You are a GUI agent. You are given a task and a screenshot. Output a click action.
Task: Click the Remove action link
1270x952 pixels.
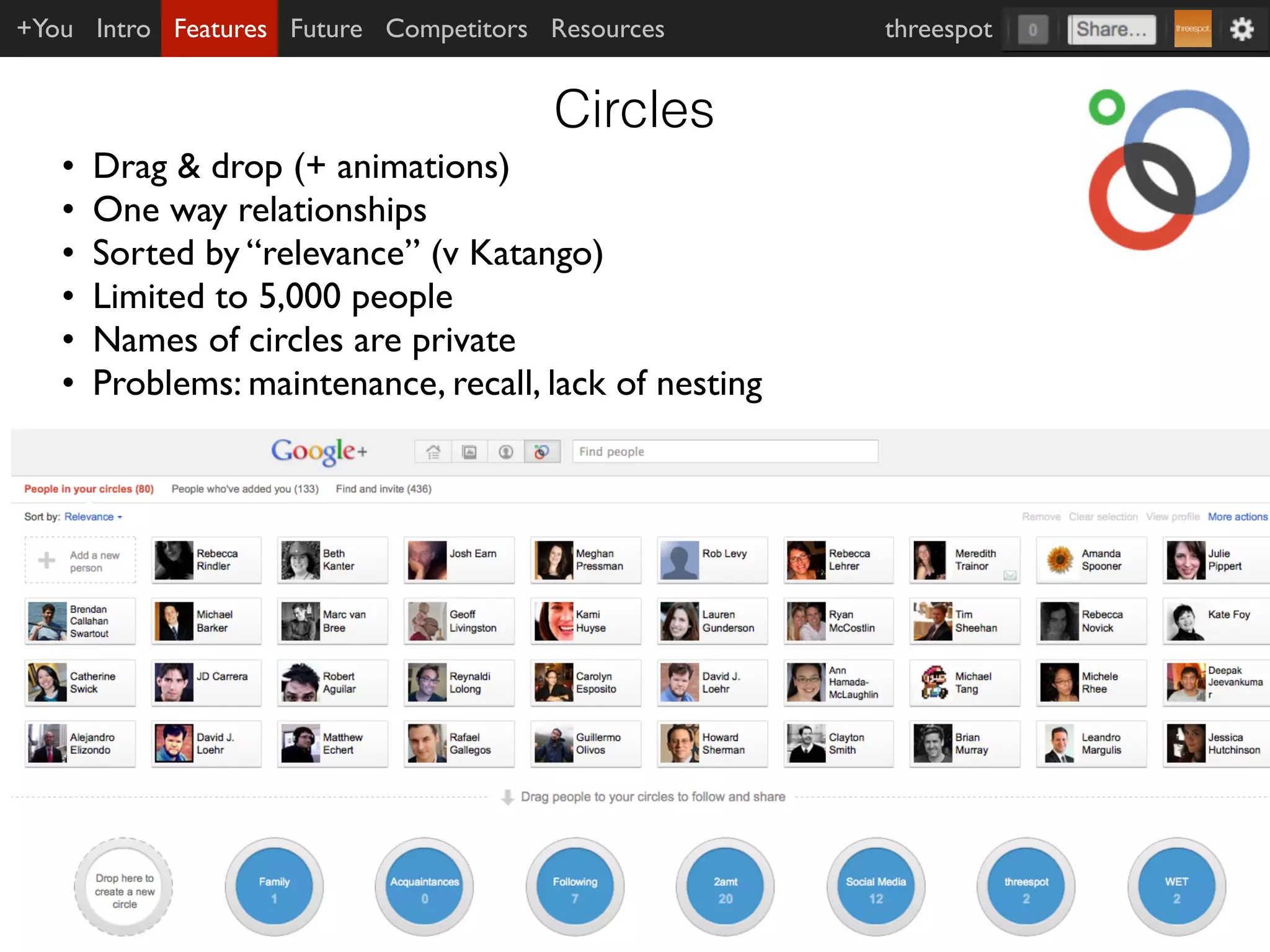tap(1041, 517)
